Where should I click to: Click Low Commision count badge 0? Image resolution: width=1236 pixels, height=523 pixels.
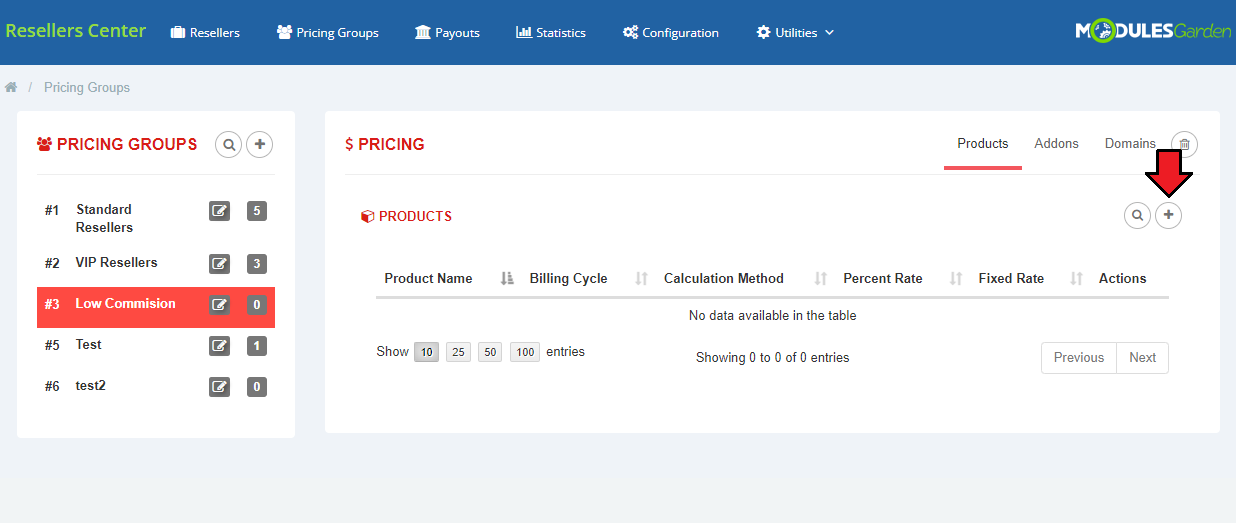tap(257, 305)
